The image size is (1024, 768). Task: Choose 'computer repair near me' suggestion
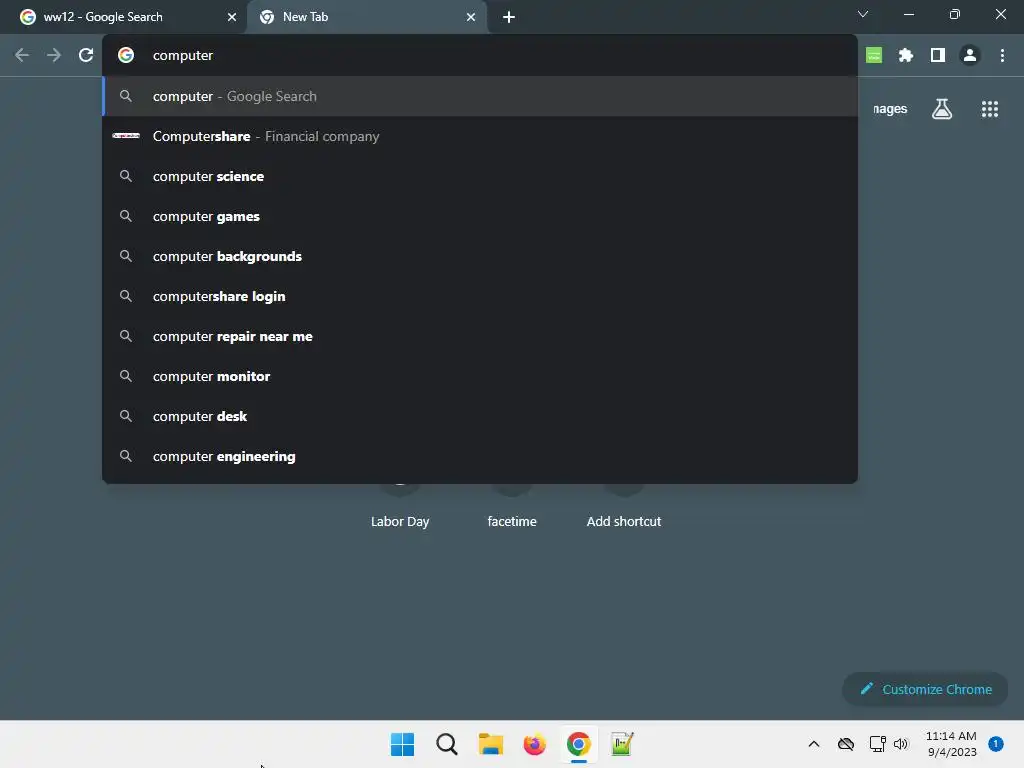pyautogui.click(x=480, y=336)
